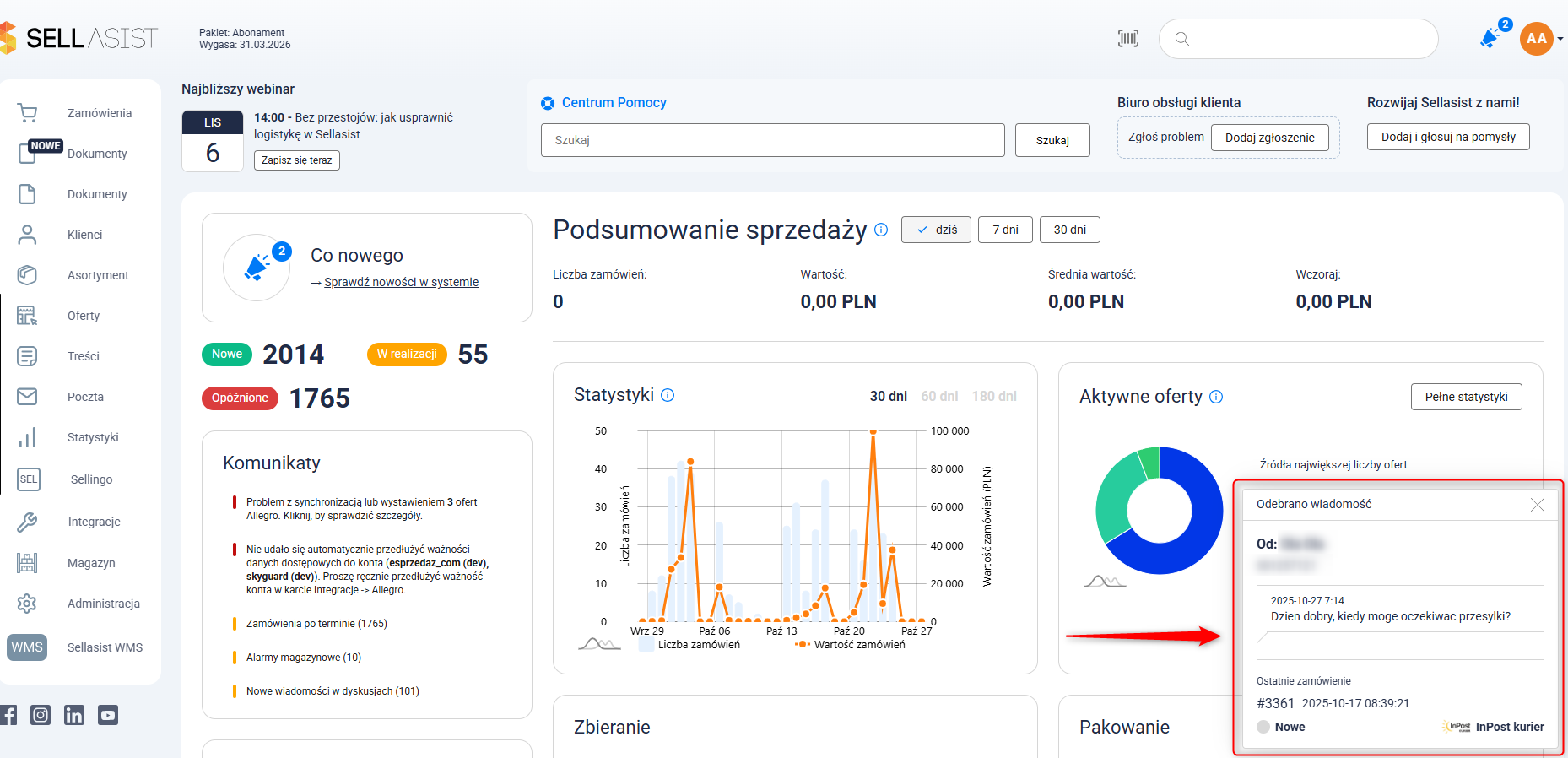This screenshot has width=1568, height=758.
Task: Click the Co nowego megaphone icon
Action: pyautogui.click(x=257, y=268)
